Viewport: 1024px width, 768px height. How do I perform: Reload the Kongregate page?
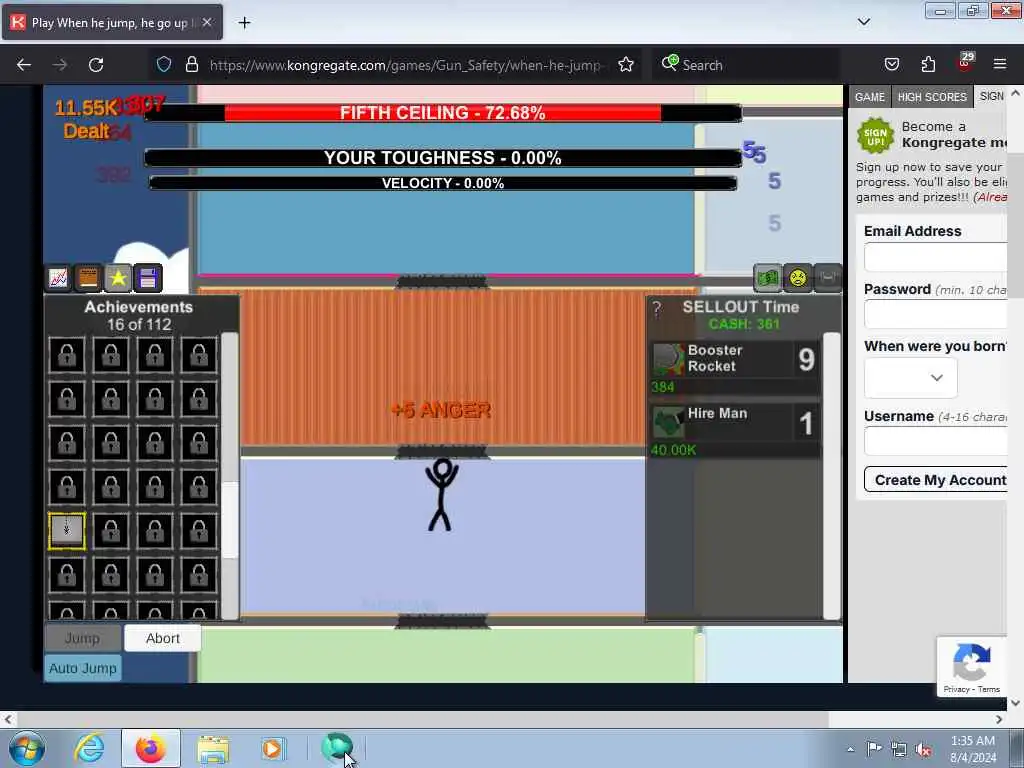tap(96, 65)
